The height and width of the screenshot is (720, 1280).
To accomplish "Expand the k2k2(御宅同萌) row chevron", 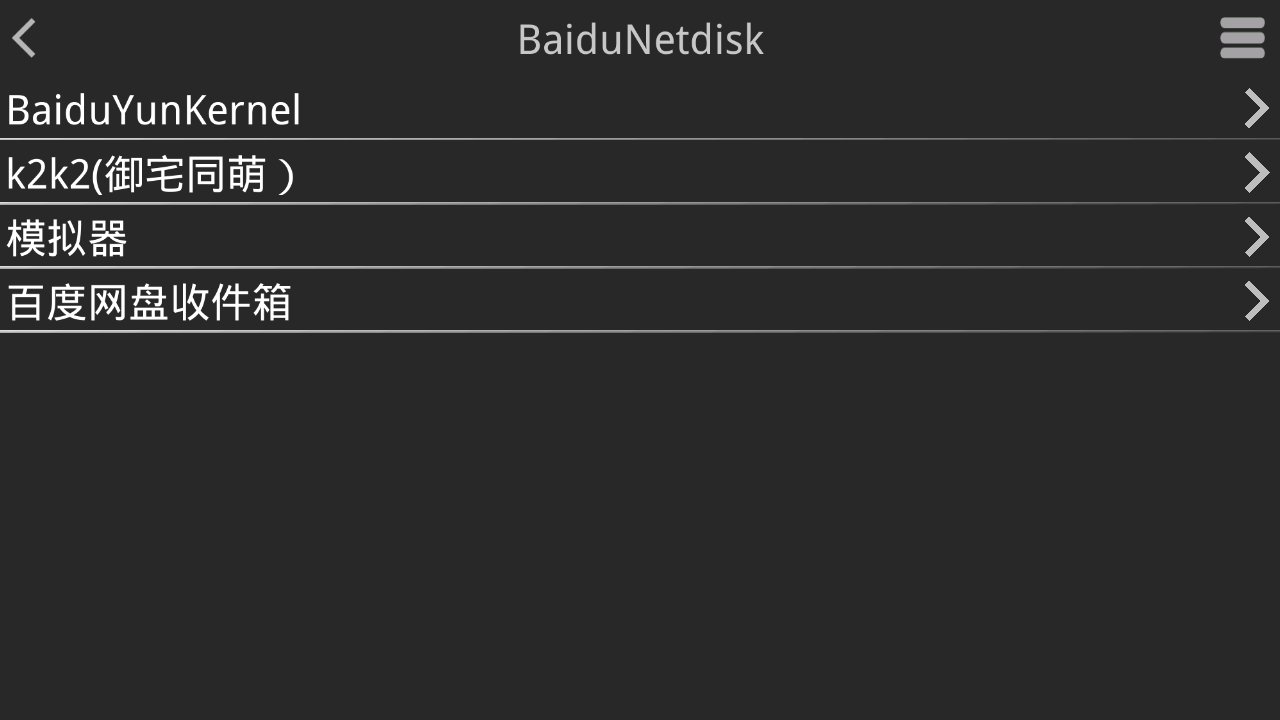I will click(1256, 173).
